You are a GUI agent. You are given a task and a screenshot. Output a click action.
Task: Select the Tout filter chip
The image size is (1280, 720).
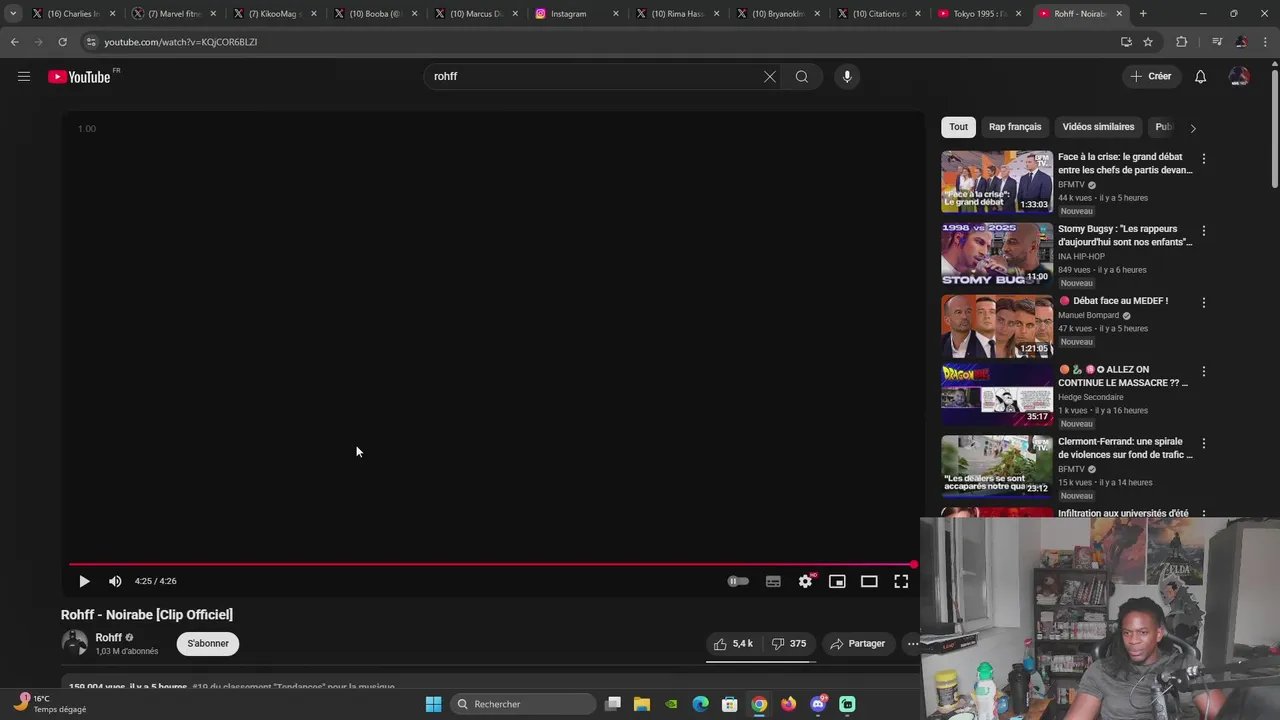pos(958,127)
